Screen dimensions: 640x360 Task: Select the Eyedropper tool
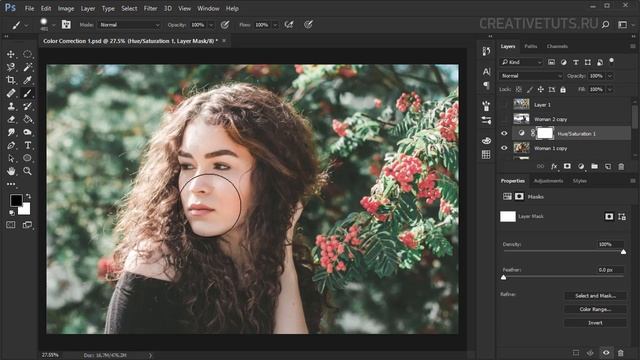[27, 80]
